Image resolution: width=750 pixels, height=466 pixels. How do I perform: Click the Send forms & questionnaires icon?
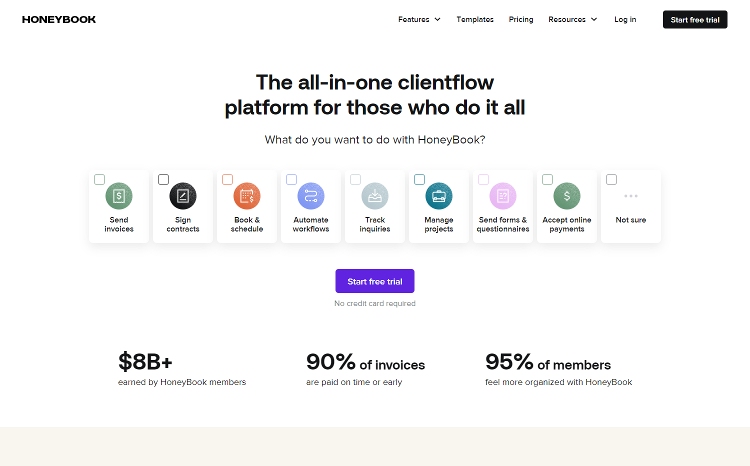pos(503,196)
